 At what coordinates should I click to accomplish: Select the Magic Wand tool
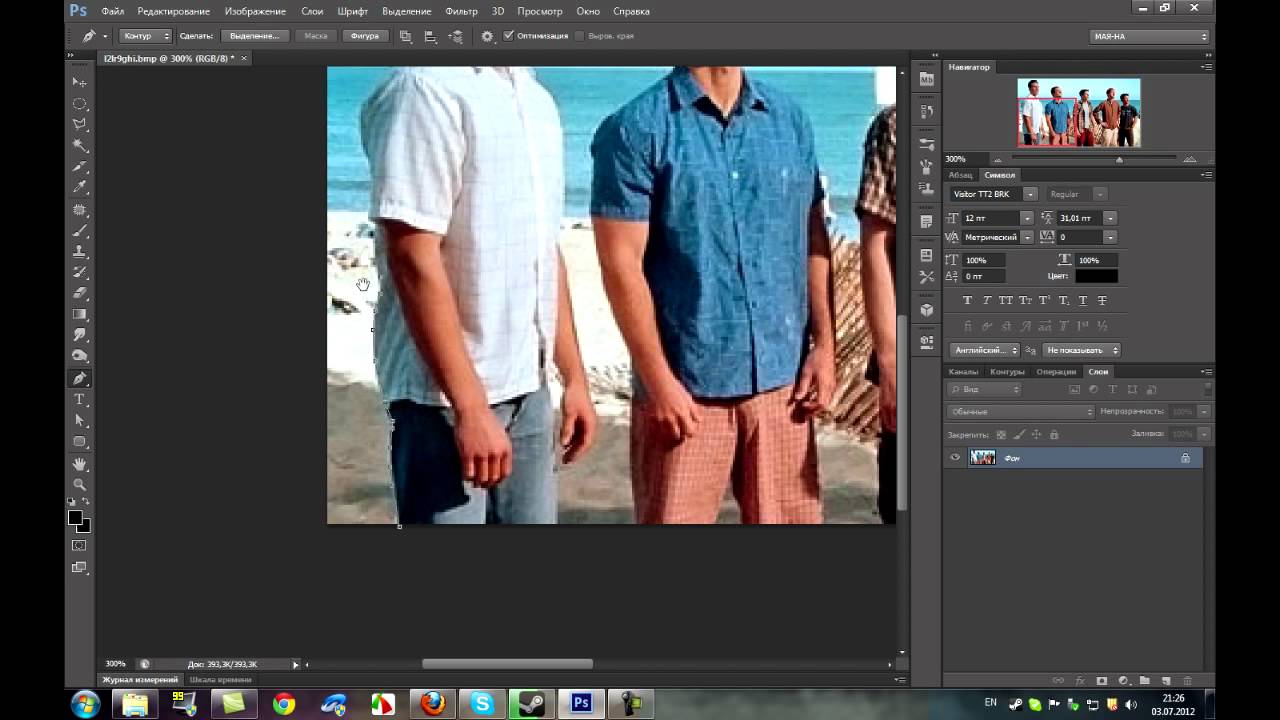tap(80, 145)
